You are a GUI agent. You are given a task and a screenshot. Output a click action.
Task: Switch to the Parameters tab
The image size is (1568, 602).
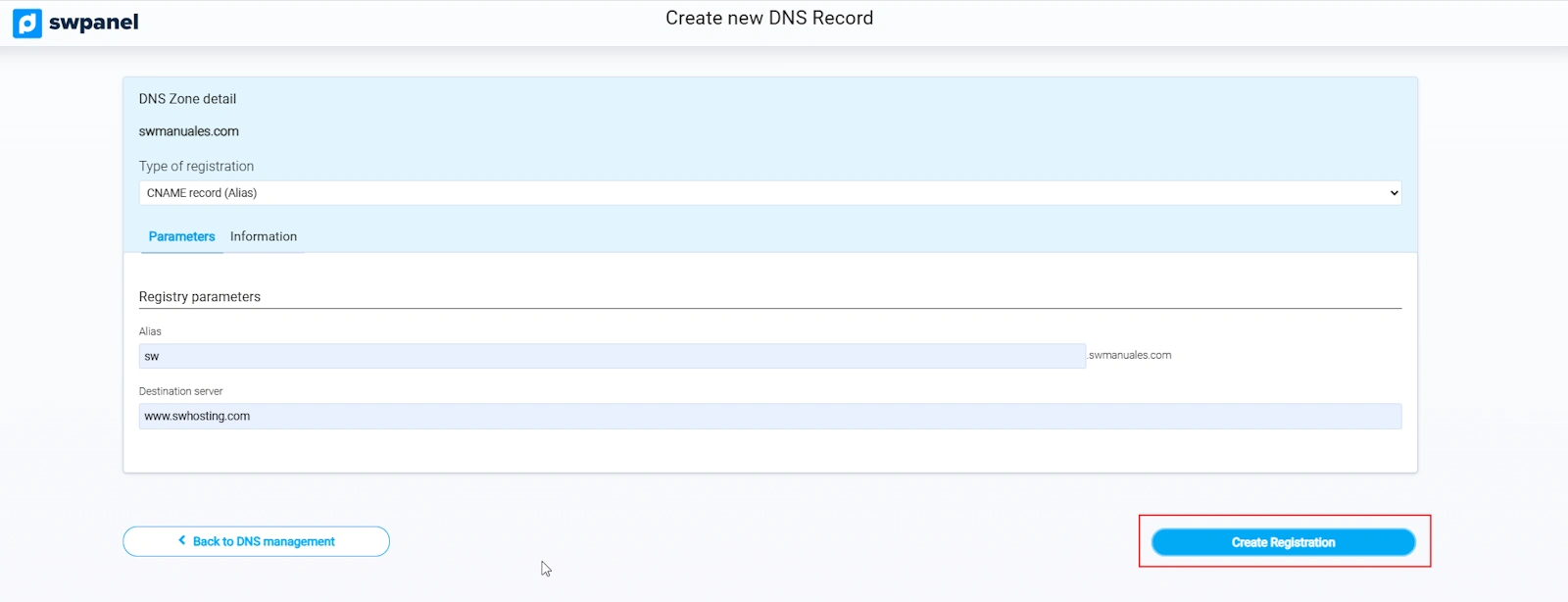click(181, 236)
